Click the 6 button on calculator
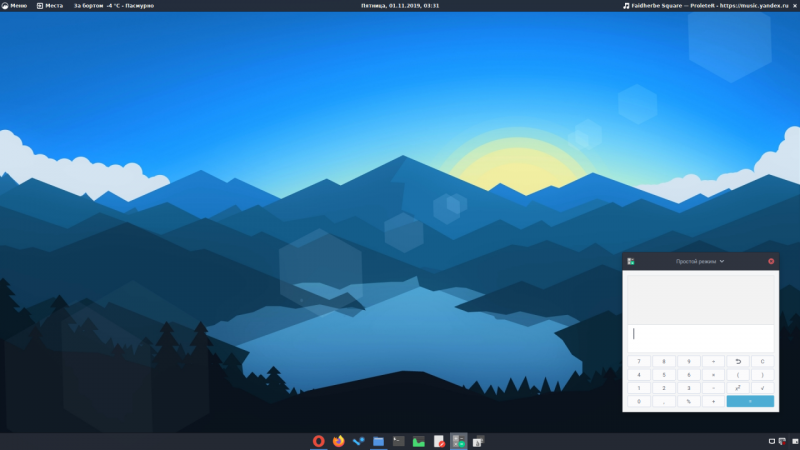Image resolution: width=800 pixels, height=450 pixels. (689, 375)
